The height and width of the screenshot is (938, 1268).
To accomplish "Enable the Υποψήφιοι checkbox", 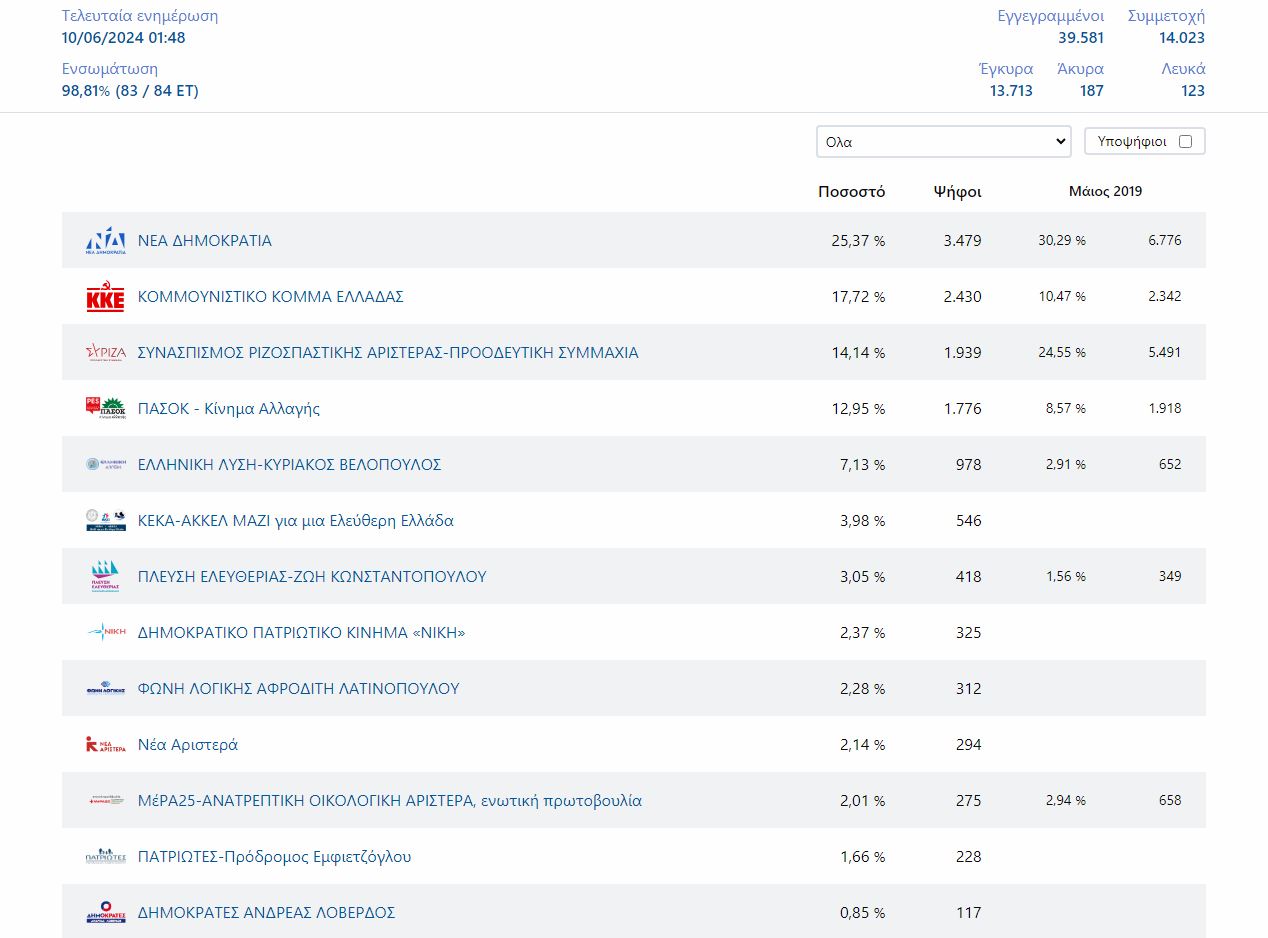I will point(1185,142).
